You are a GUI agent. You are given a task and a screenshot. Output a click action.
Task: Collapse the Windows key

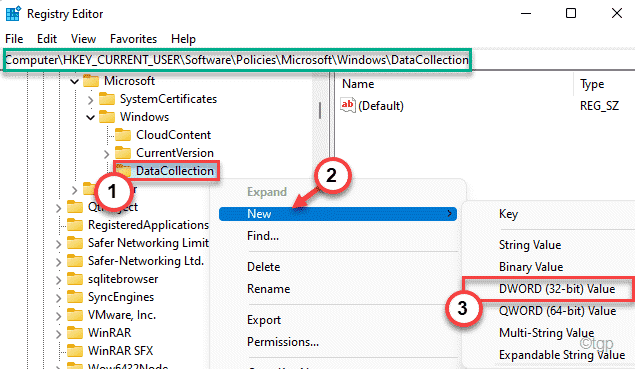point(90,117)
